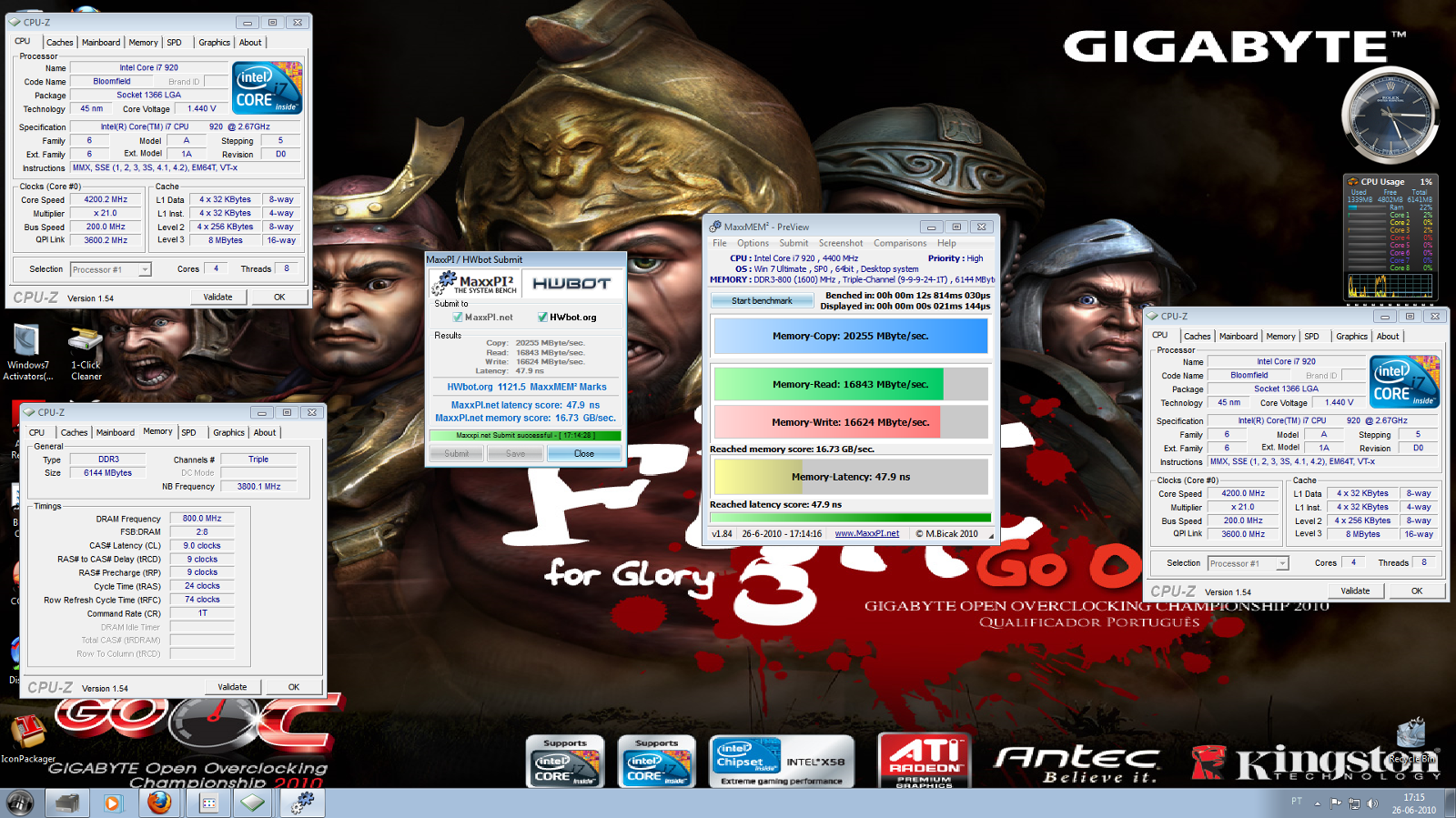The width and height of the screenshot is (1456, 818).
Task: Click the CPU Usage gadget header
Action: [x=1390, y=182]
